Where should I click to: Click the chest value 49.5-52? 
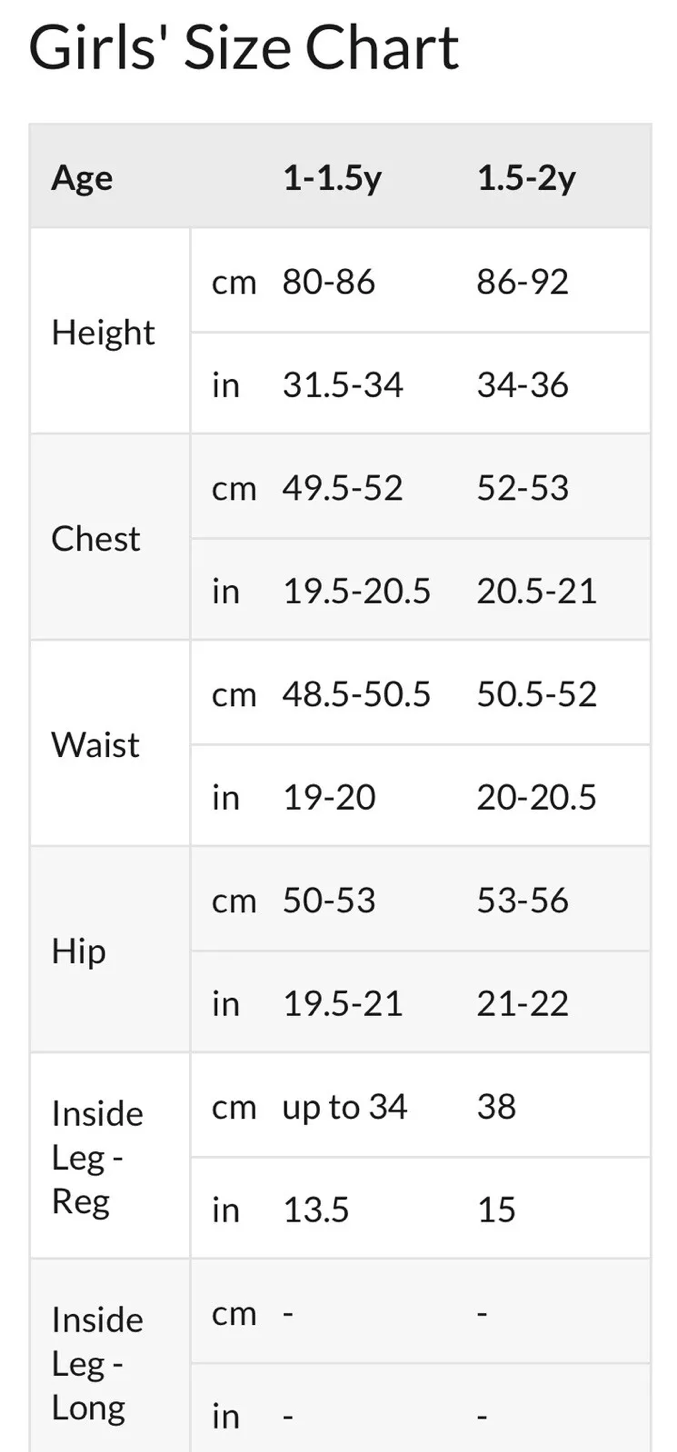pyautogui.click(x=343, y=487)
